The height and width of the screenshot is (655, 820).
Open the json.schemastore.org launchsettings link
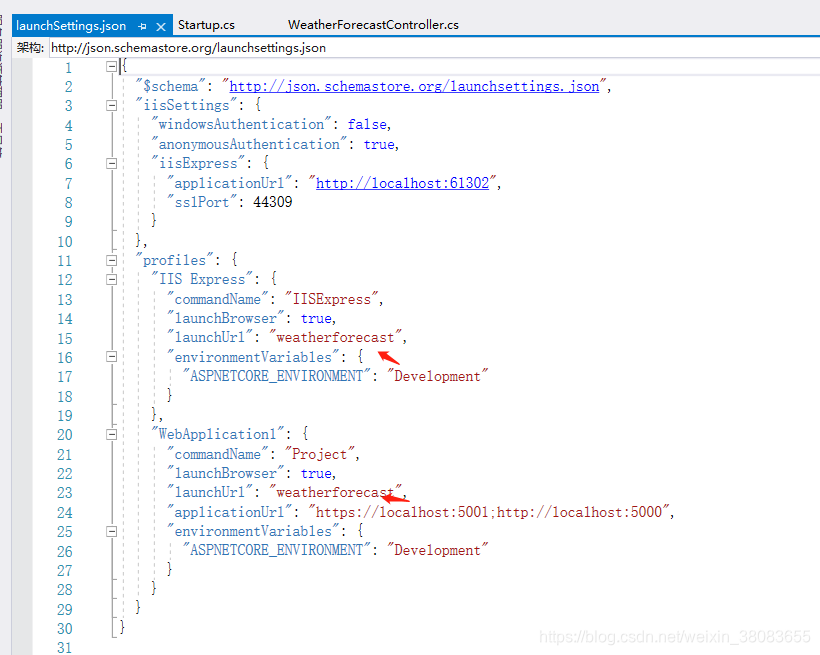pos(414,86)
